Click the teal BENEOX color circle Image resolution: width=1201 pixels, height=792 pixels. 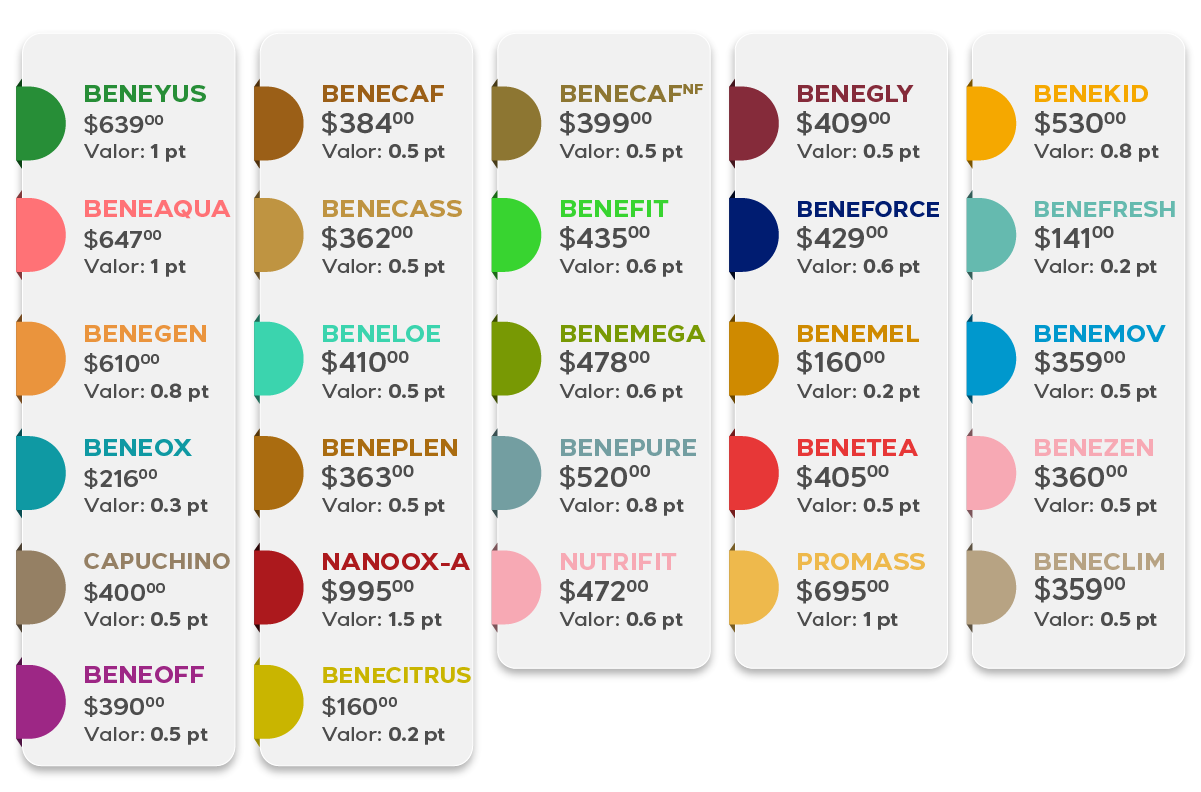click(x=41, y=473)
